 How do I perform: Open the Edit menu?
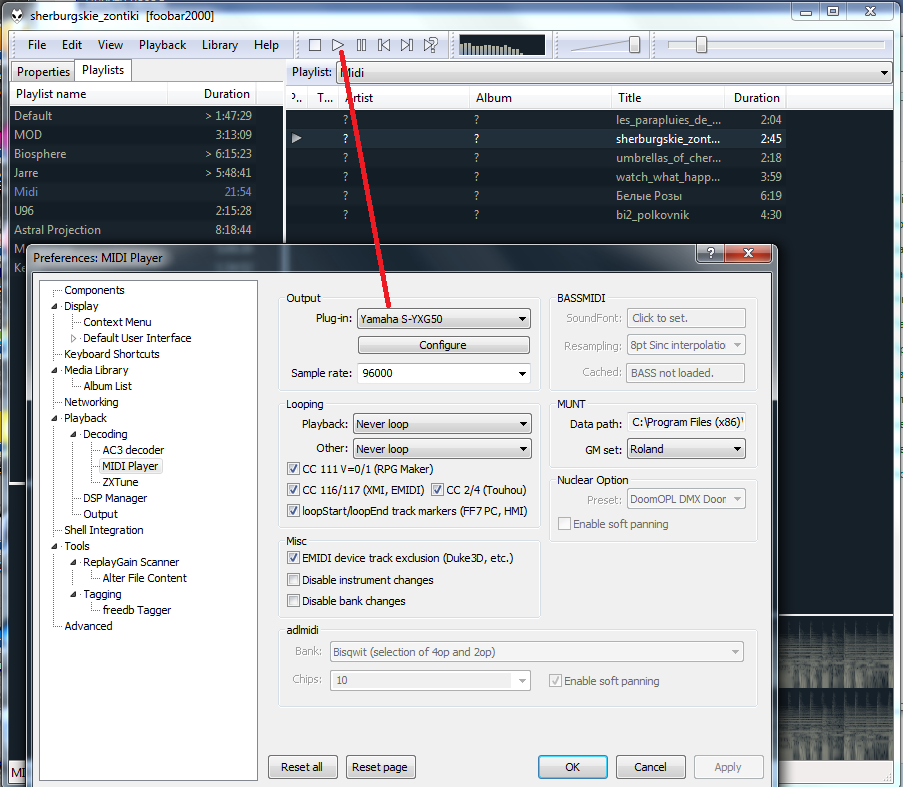[72, 45]
